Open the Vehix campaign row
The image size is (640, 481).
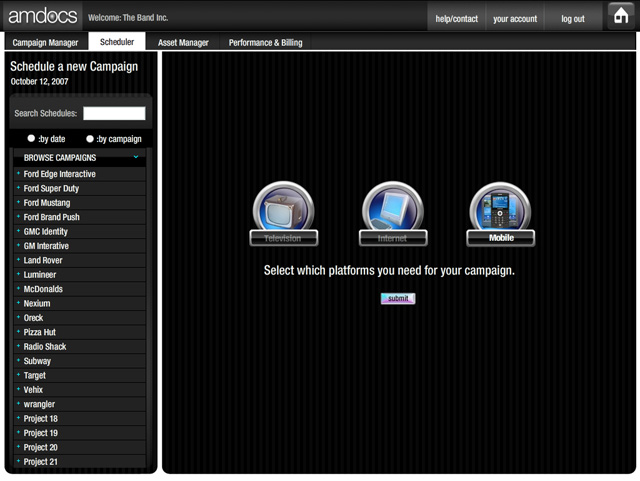click(80, 390)
